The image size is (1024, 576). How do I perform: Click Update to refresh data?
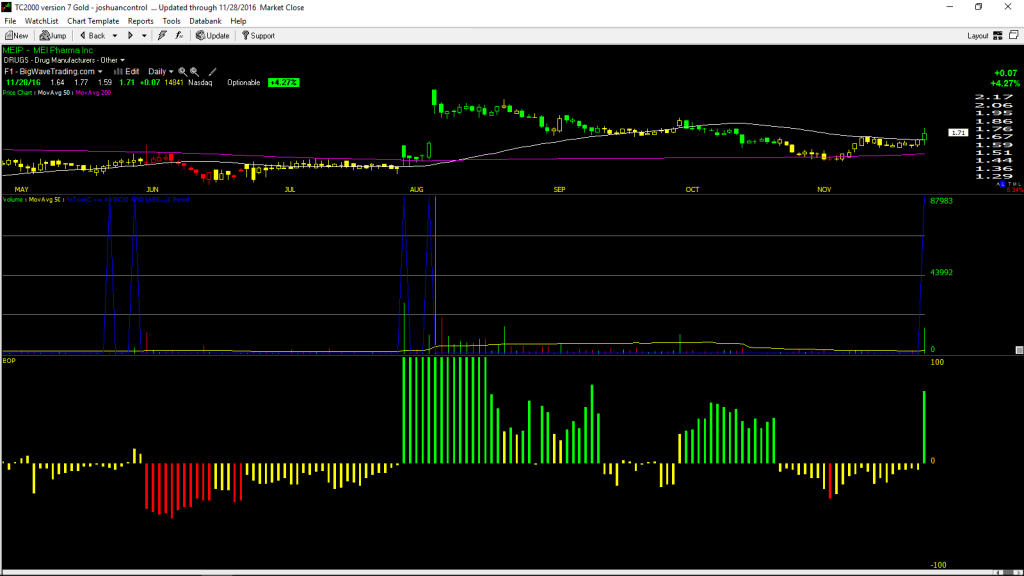click(213, 36)
